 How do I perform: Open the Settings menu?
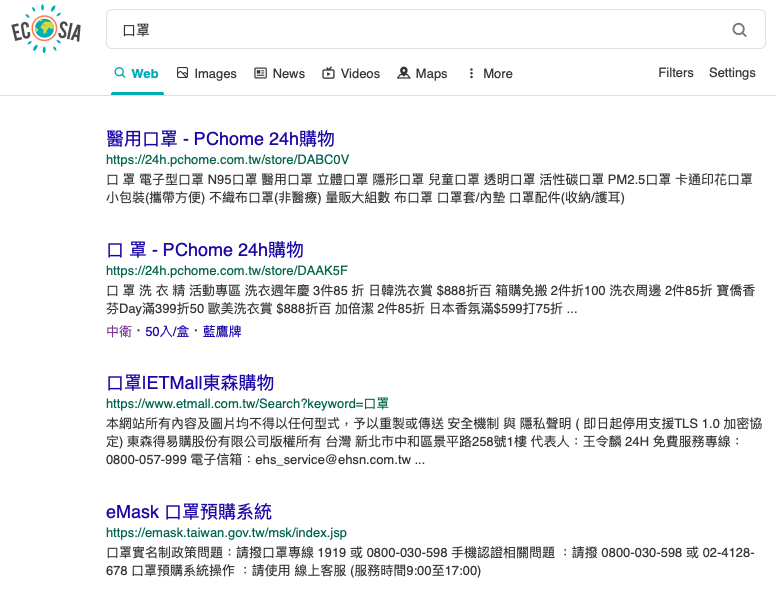coord(732,73)
